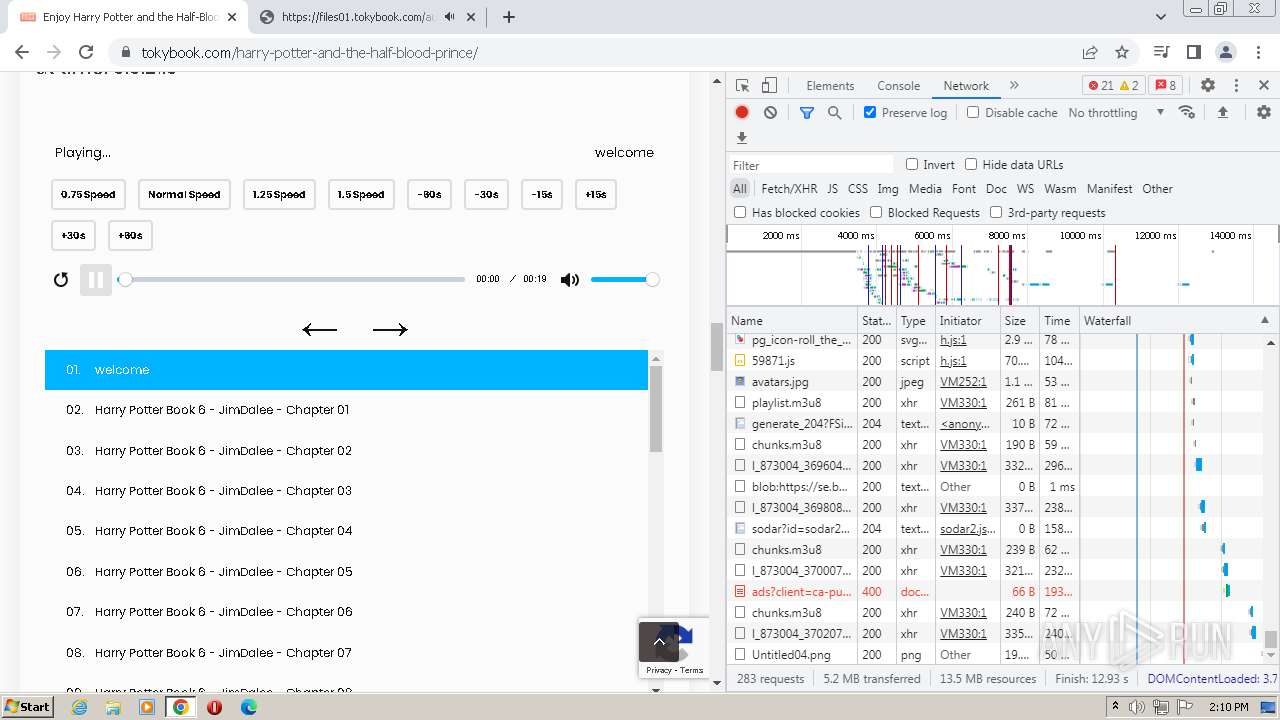Sort by Waterfall column arrow
1280x720 pixels.
click(x=1264, y=320)
